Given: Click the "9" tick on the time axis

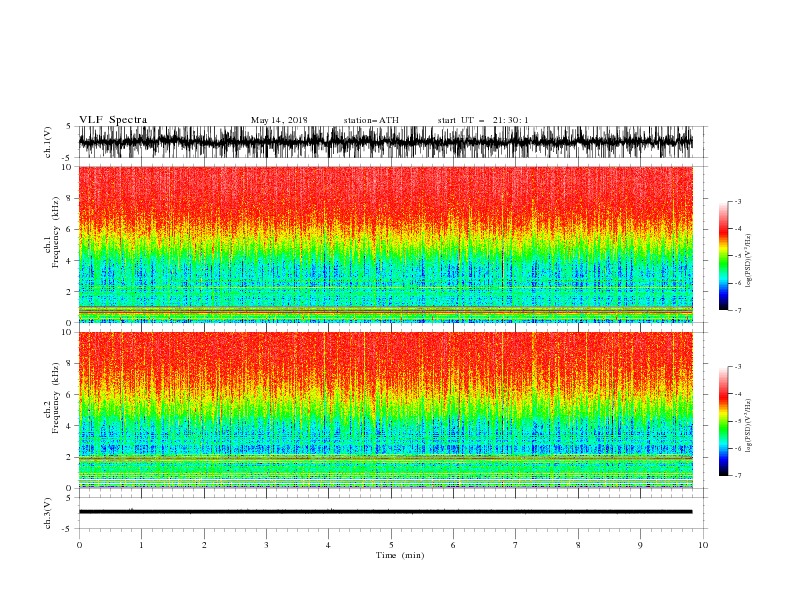Looking at the screenshot, I should (640, 545).
